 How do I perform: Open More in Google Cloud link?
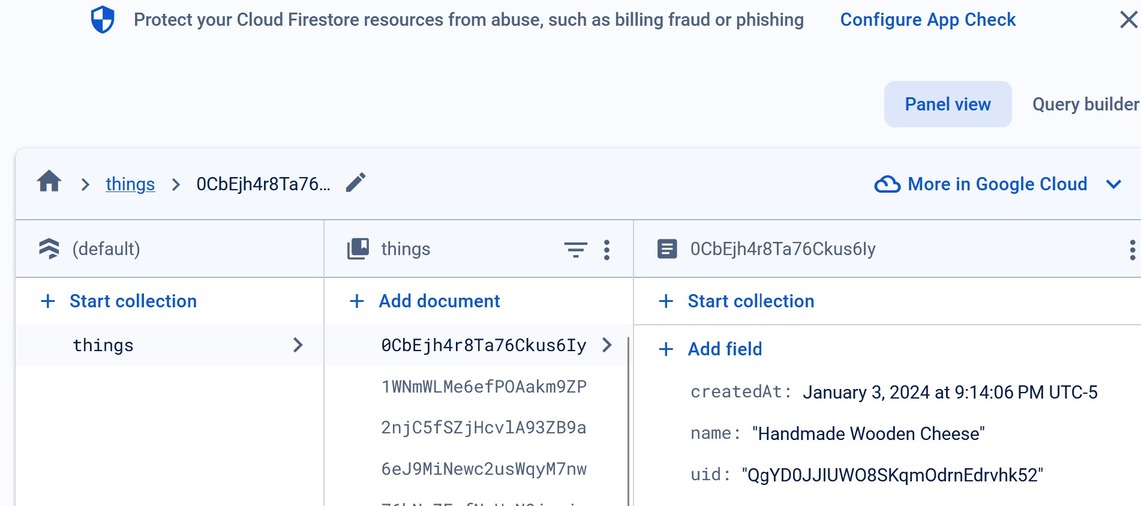(997, 184)
